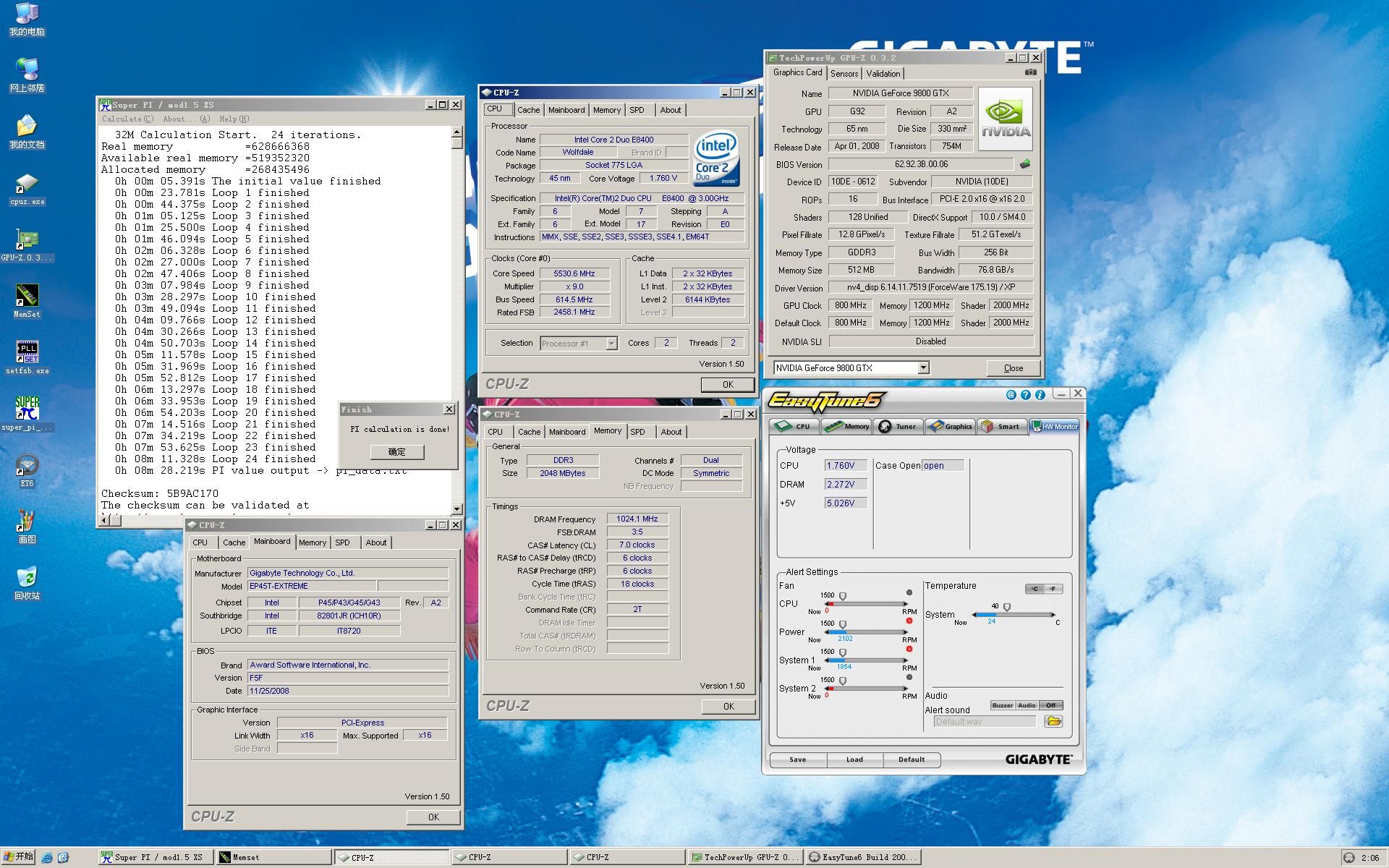Adjust CPU fan threshold slider handle
The image size is (1389, 868).
click(x=843, y=597)
